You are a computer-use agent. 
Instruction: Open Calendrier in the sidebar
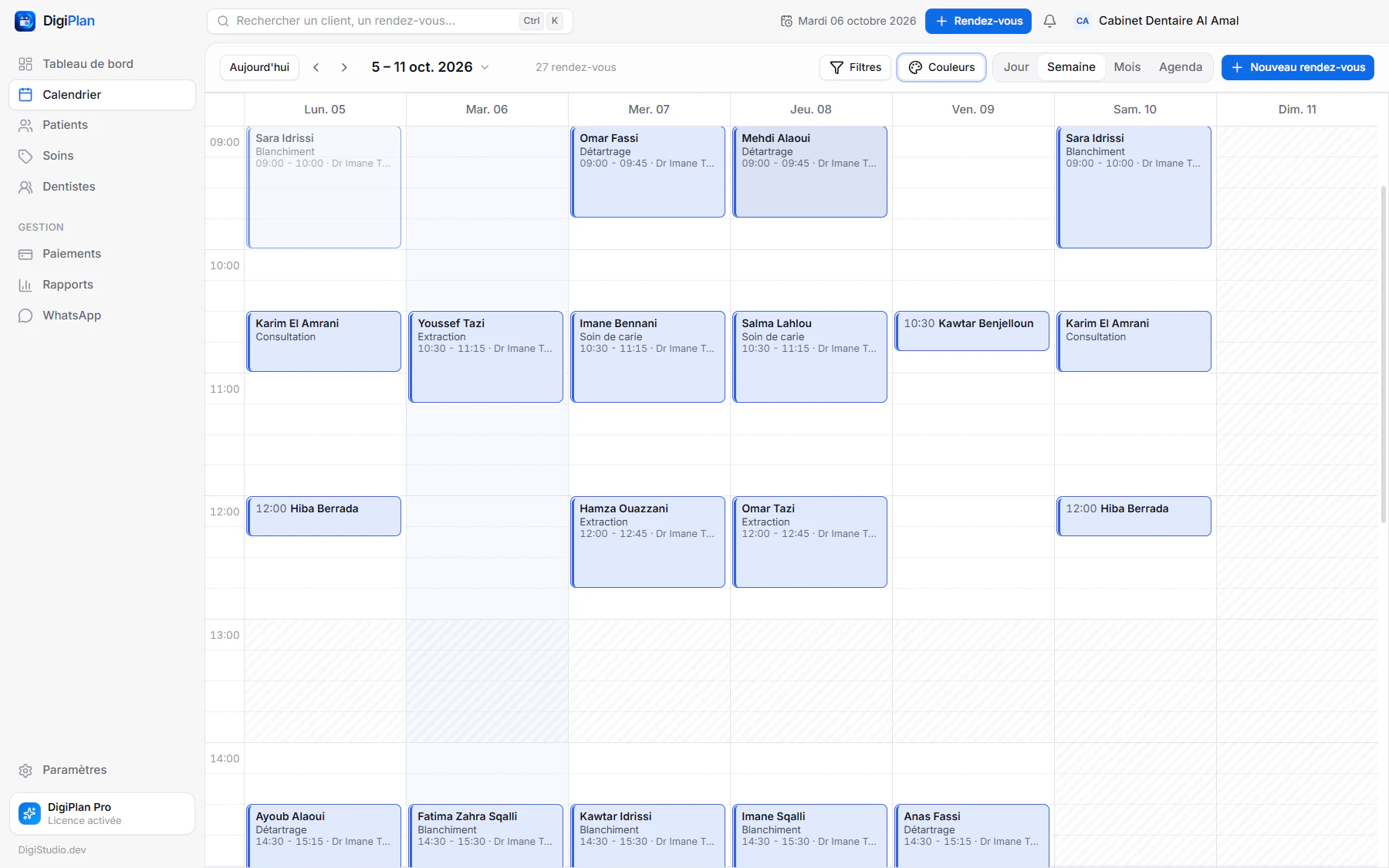(x=102, y=95)
